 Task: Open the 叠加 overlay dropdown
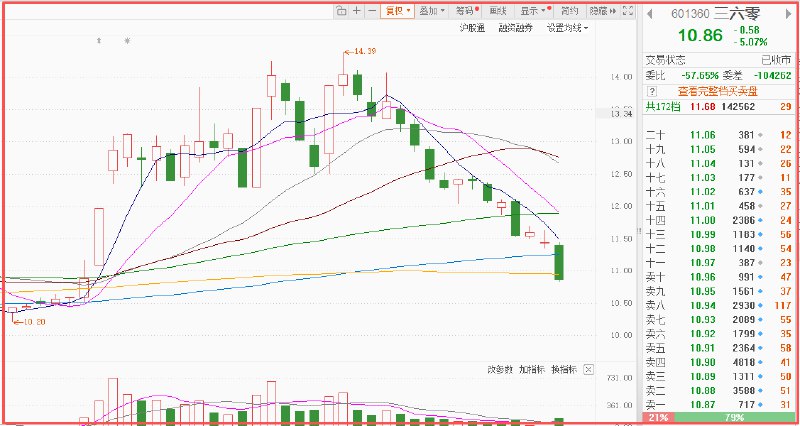pos(432,11)
